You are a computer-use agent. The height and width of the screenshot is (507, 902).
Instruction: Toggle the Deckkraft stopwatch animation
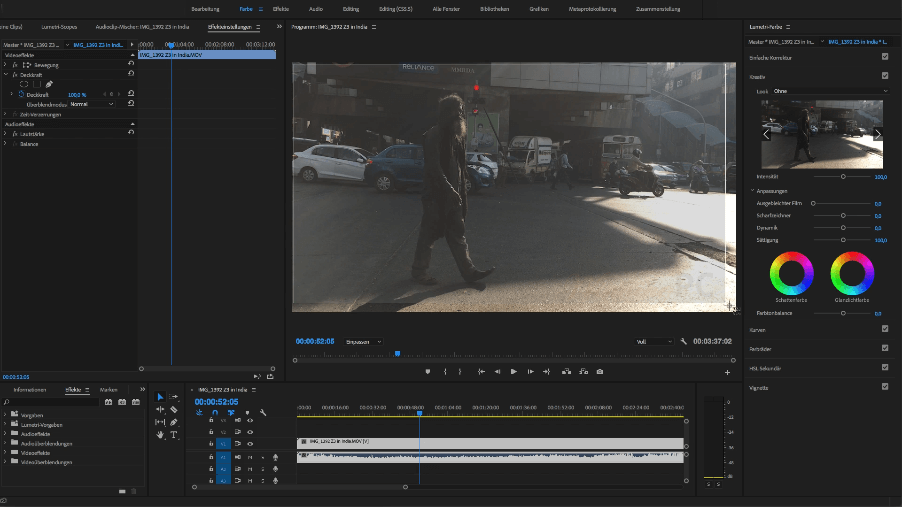[x=21, y=94]
